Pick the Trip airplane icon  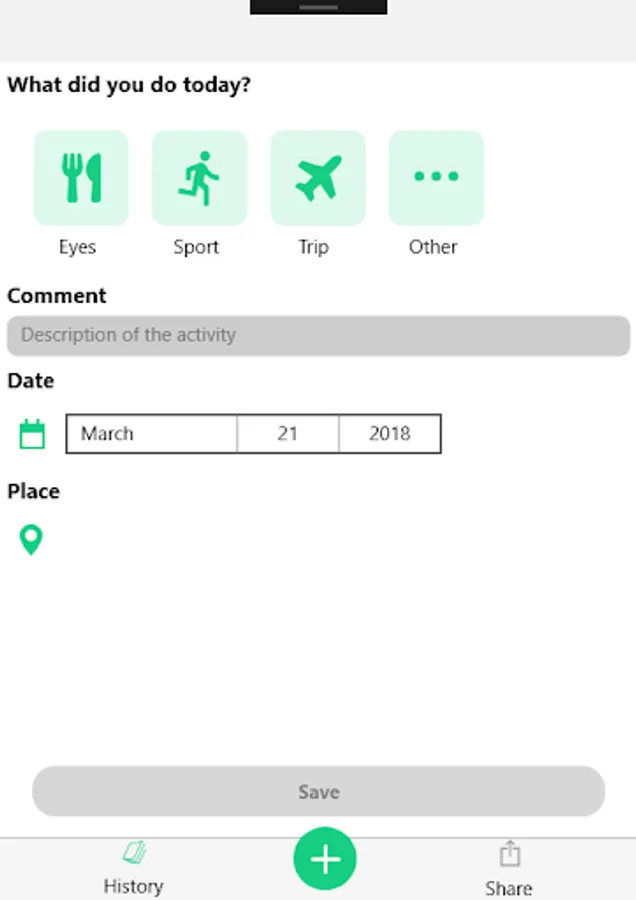tap(318, 177)
